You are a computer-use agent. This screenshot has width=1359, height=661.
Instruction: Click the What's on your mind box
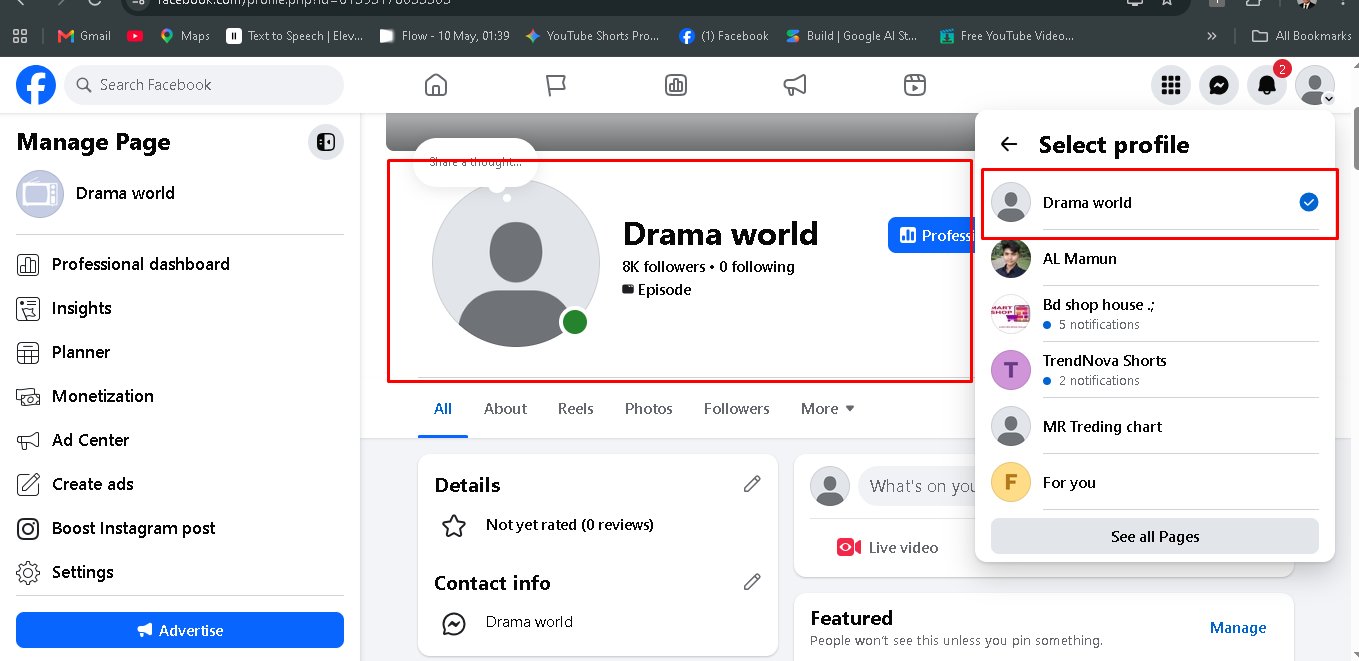[x=917, y=486]
